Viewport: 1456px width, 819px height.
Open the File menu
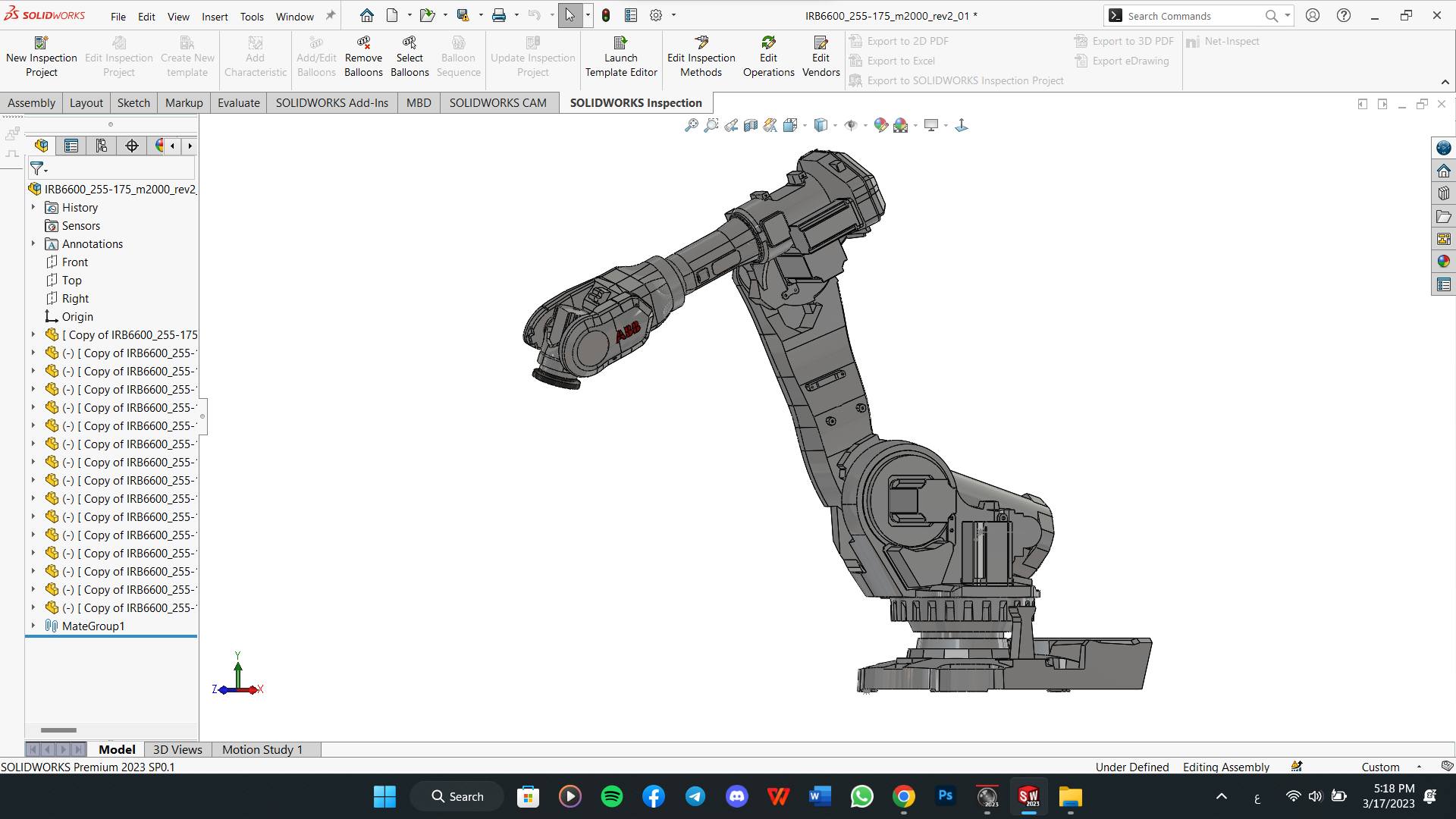coord(118,17)
